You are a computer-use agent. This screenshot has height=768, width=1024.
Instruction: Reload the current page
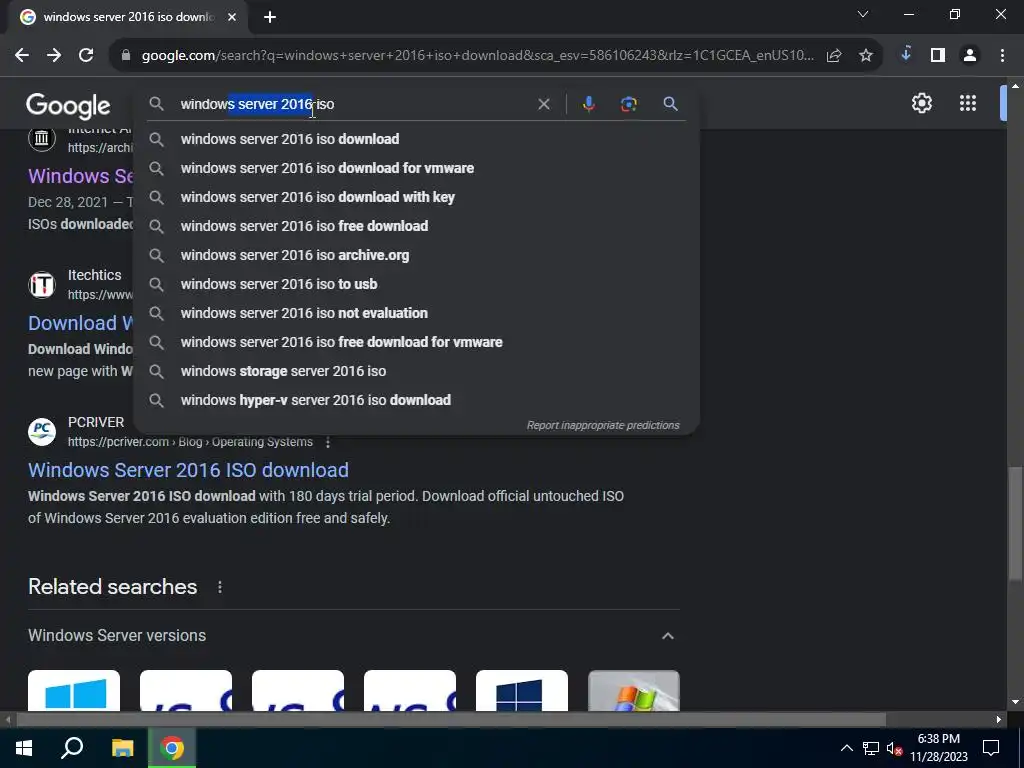point(86,56)
